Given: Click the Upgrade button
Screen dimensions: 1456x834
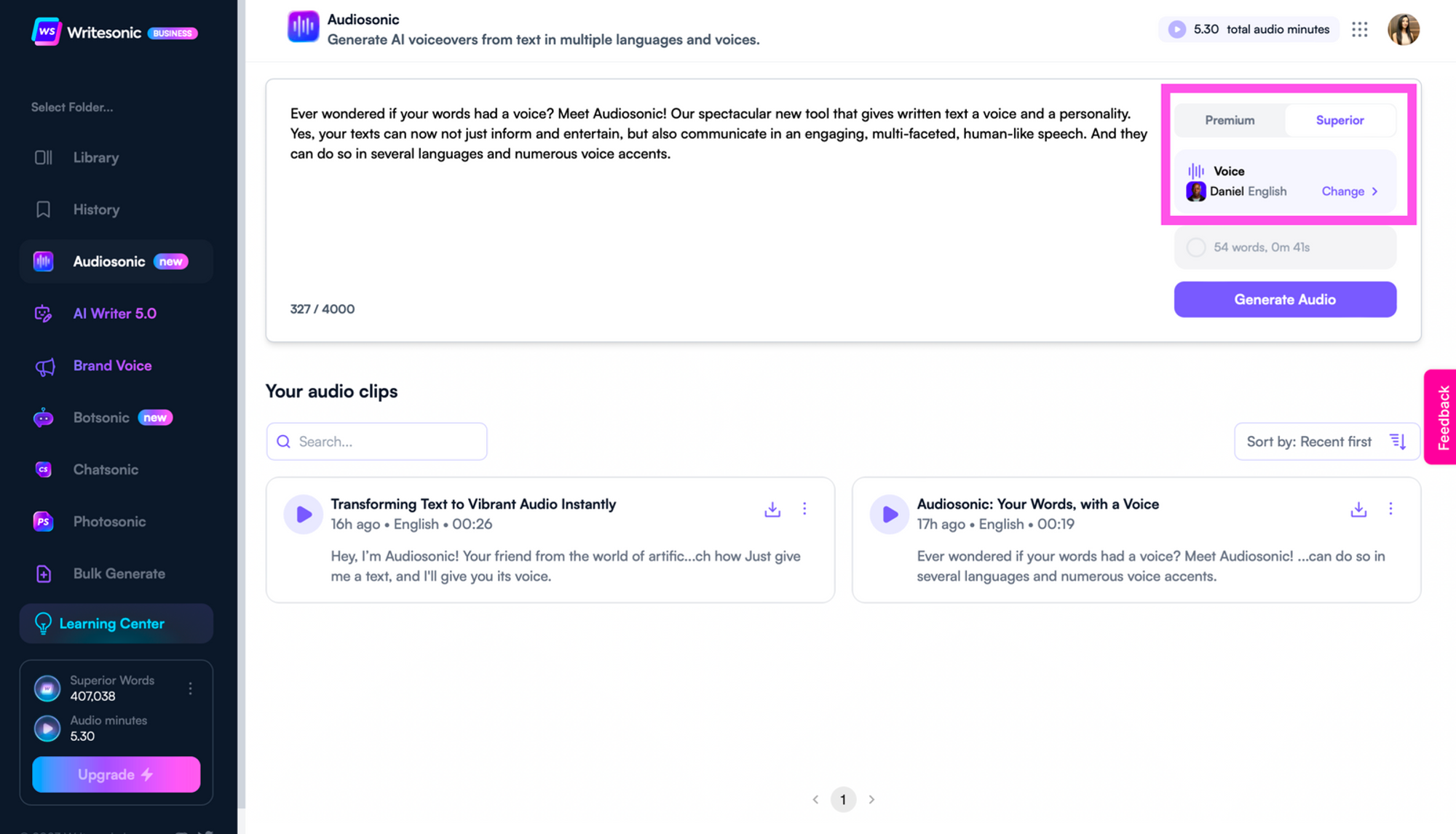Looking at the screenshot, I should tap(116, 773).
